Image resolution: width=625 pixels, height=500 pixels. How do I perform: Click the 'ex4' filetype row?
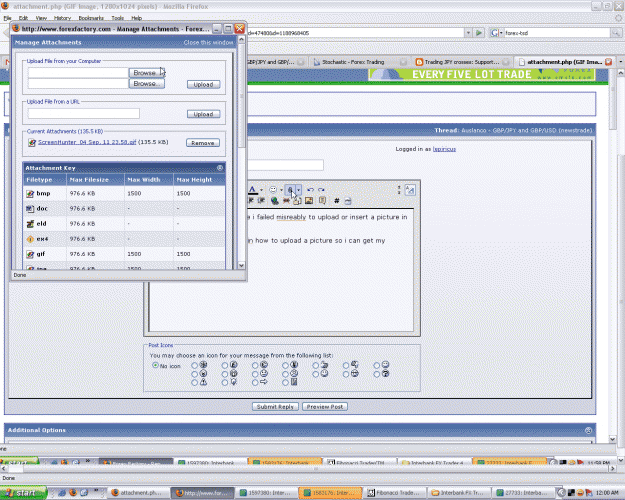(124, 239)
